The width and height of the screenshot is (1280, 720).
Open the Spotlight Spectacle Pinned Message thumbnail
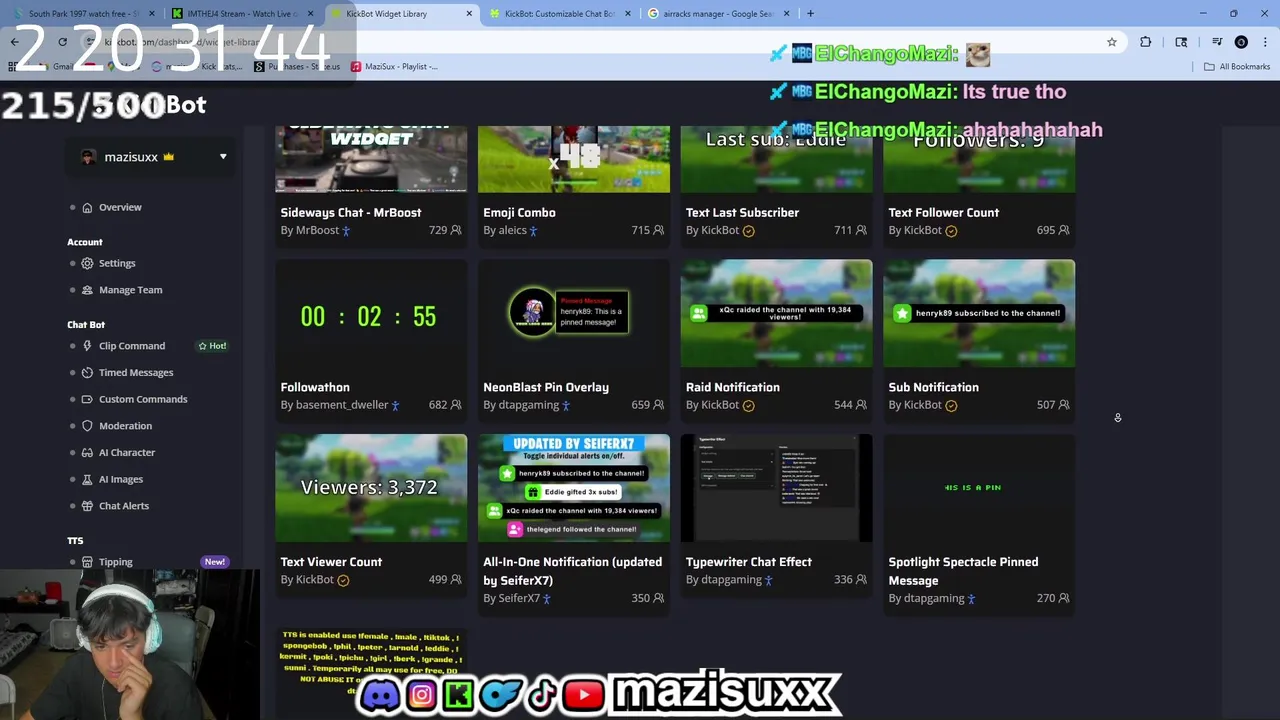coord(979,488)
